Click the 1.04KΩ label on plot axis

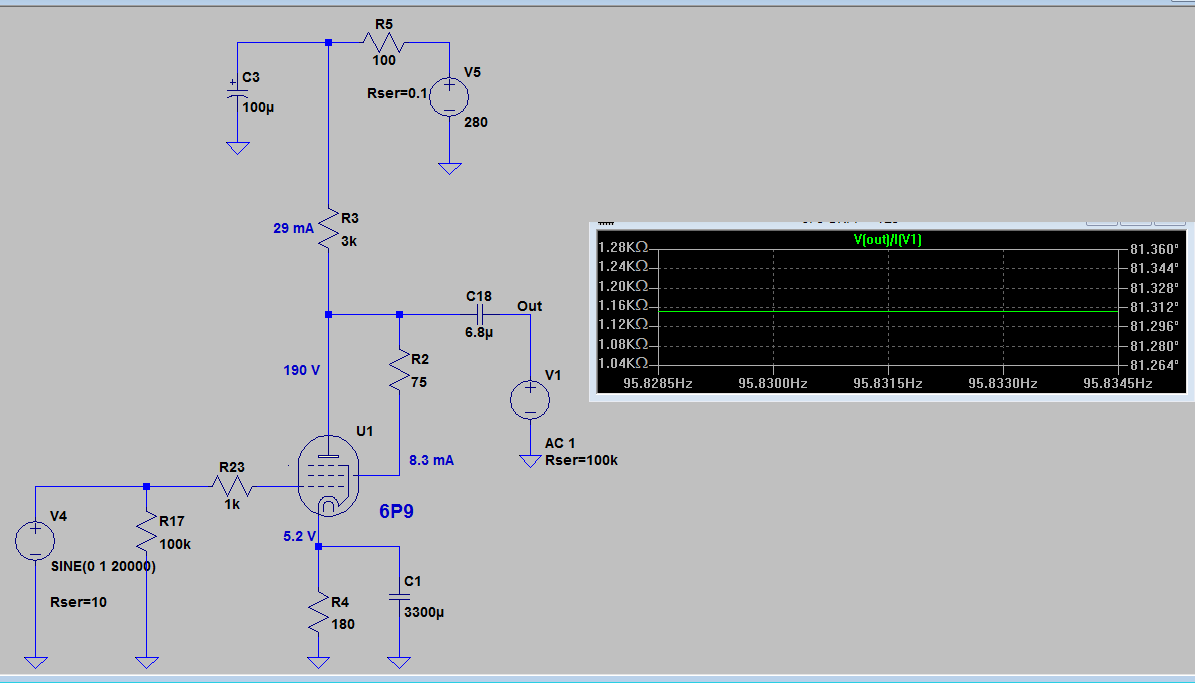click(623, 363)
